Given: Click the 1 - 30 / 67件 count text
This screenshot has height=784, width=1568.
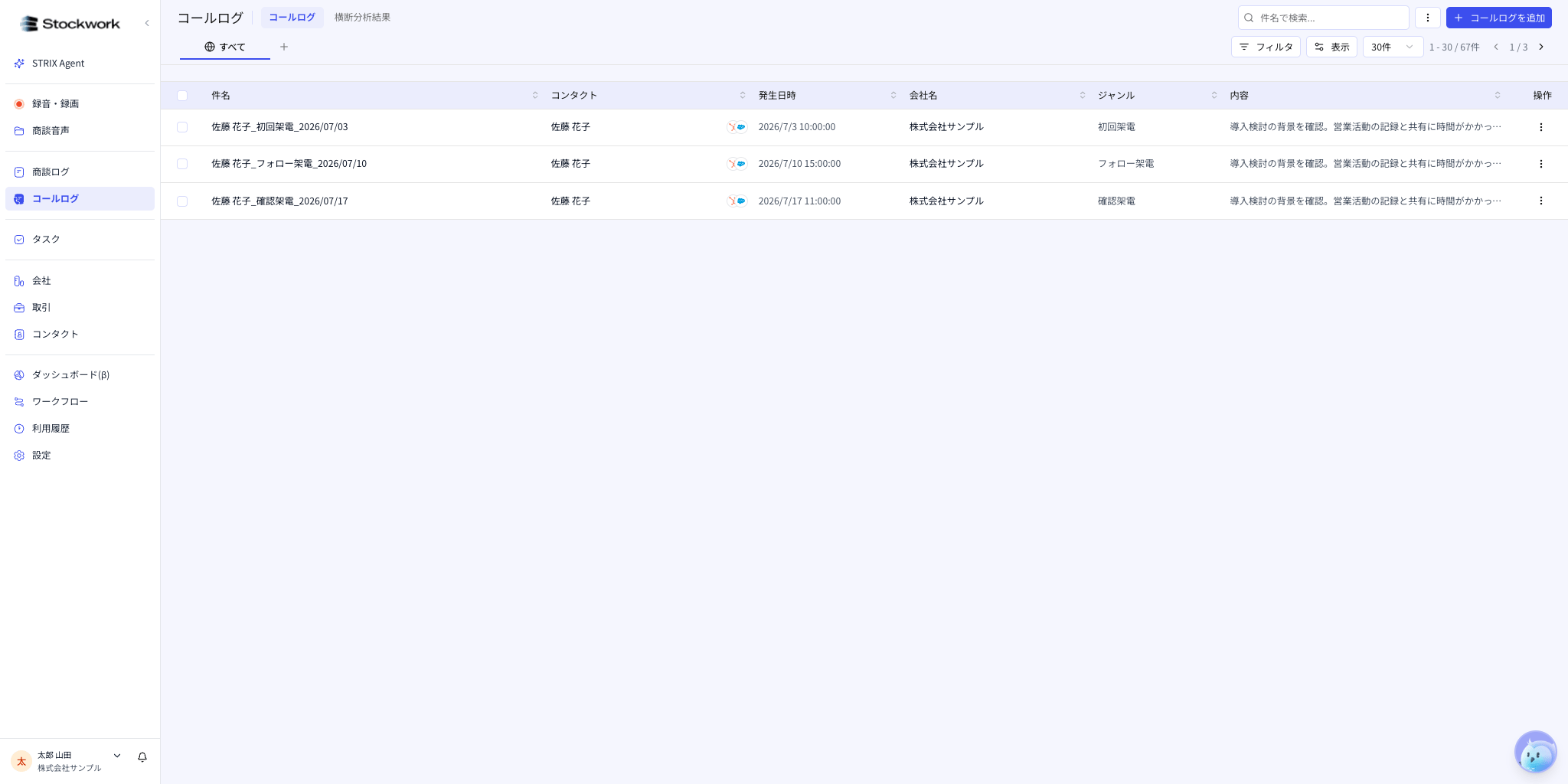Looking at the screenshot, I should tap(1454, 47).
